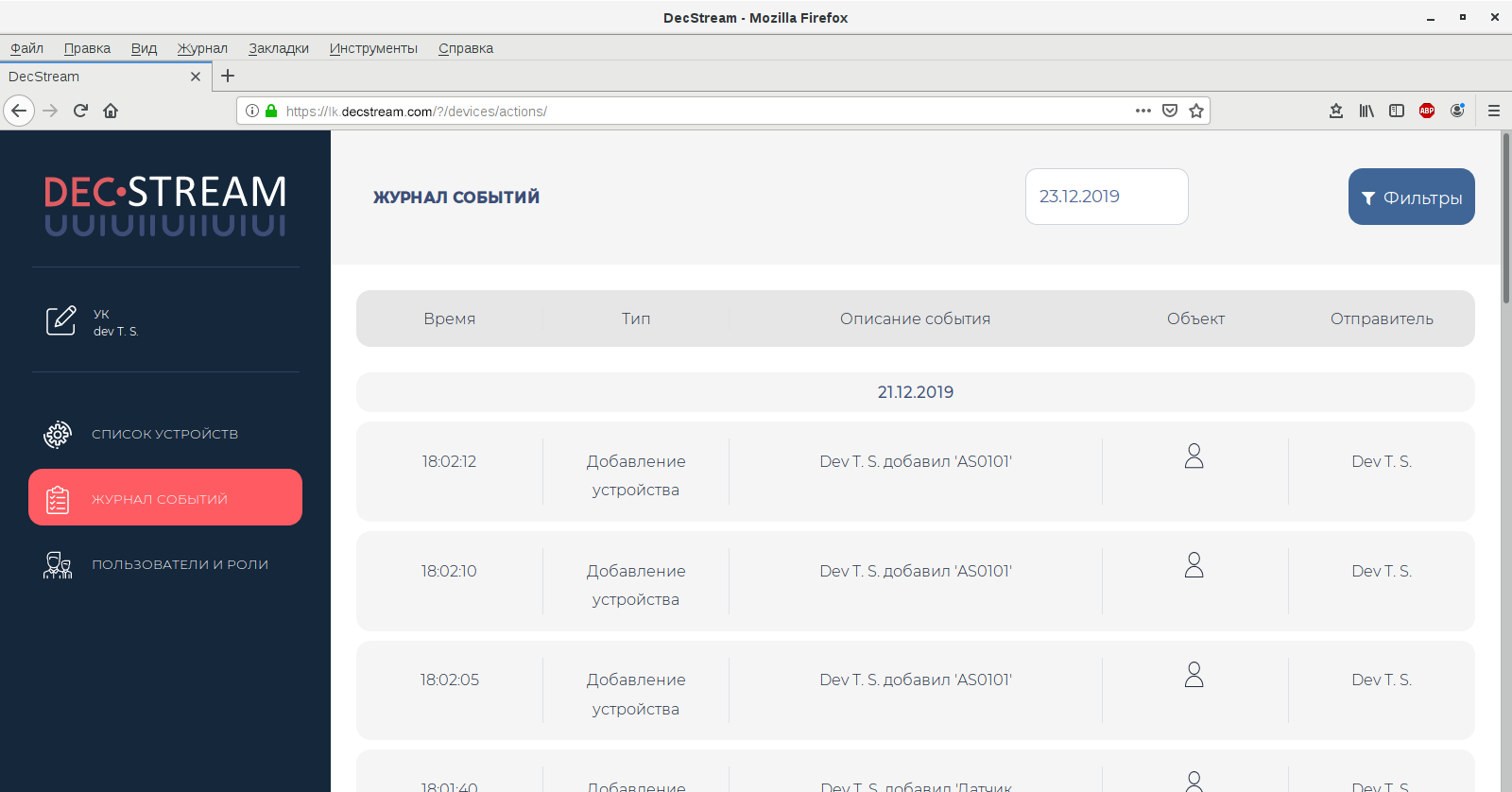
Task: Click sender Dev T. S. in 18:02:10 row
Action: [x=1382, y=571]
